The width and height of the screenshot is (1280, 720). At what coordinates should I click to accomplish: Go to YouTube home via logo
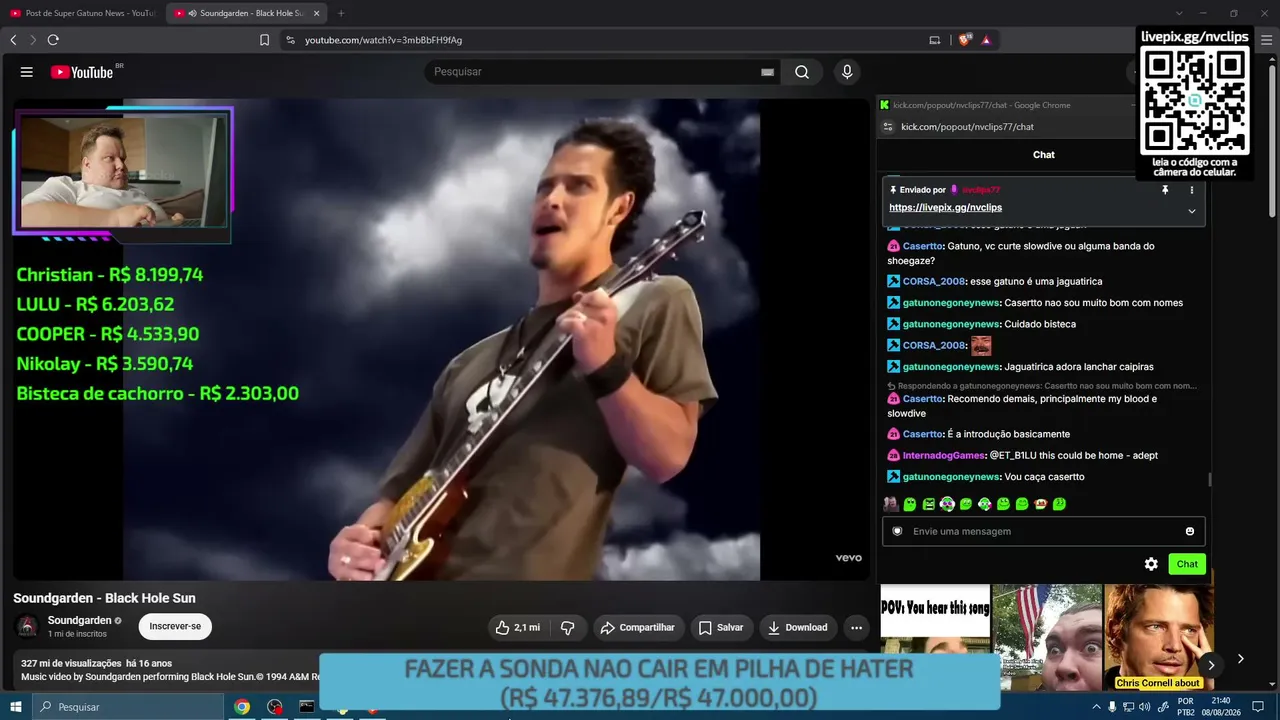click(82, 72)
